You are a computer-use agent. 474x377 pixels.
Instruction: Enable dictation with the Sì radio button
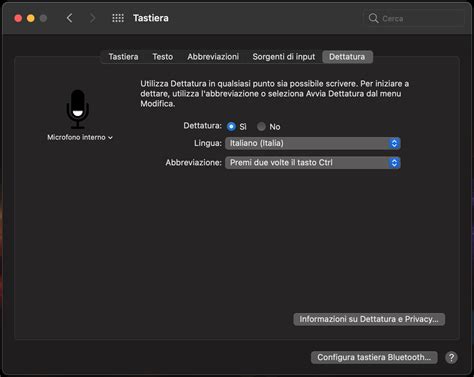[231, 127]
